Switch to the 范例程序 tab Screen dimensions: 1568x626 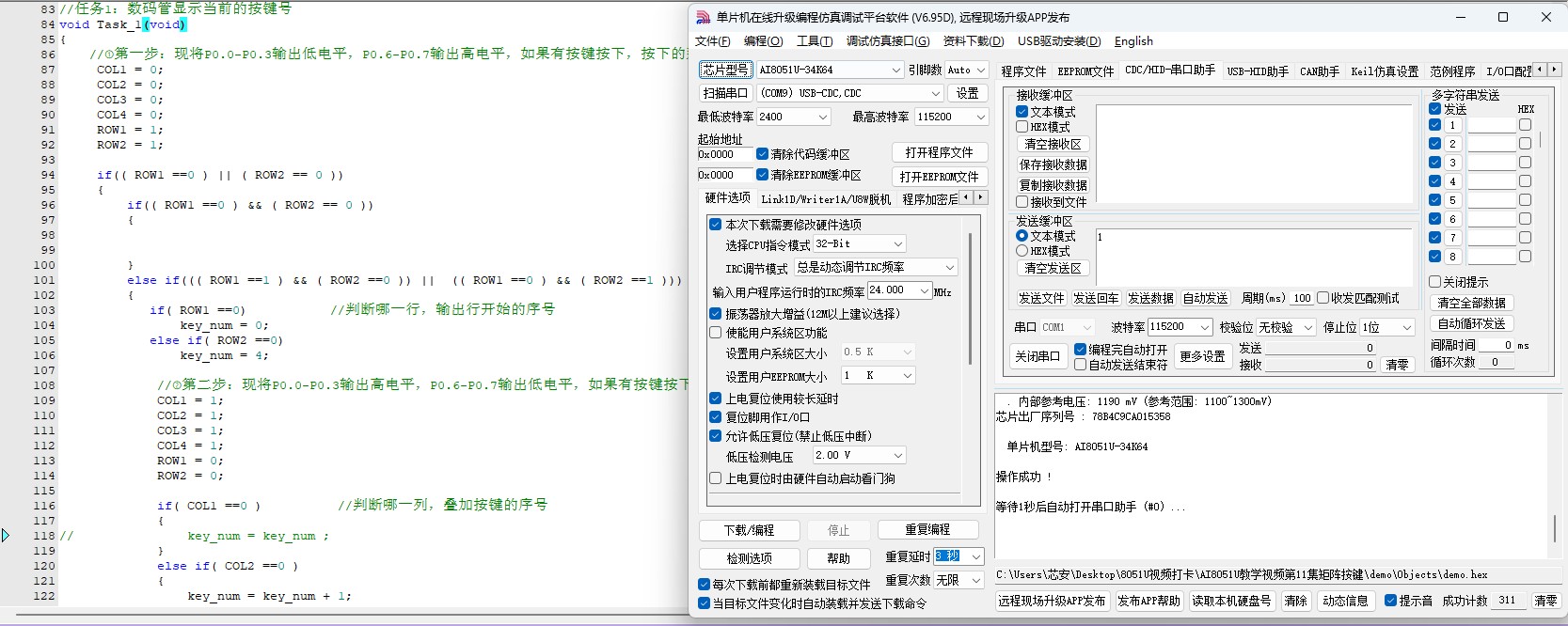(x=1452, y=71)
